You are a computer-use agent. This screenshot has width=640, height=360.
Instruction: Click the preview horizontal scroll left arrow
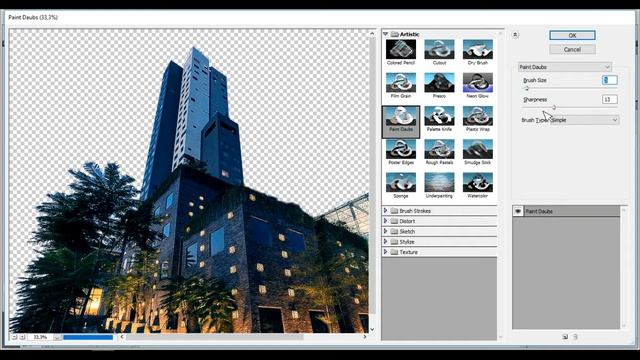pyautogui.click(x=122, y=337)
